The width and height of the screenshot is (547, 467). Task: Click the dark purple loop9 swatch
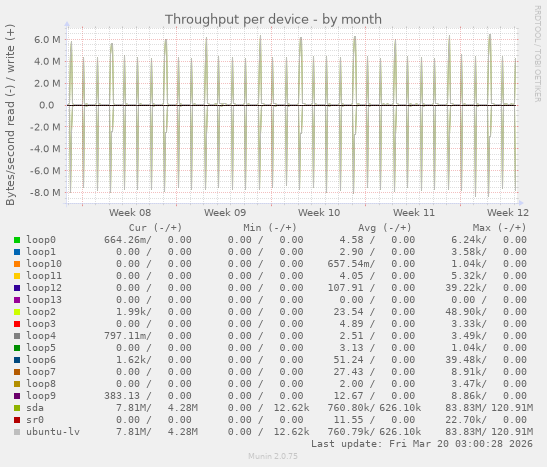tap(17, 396)
